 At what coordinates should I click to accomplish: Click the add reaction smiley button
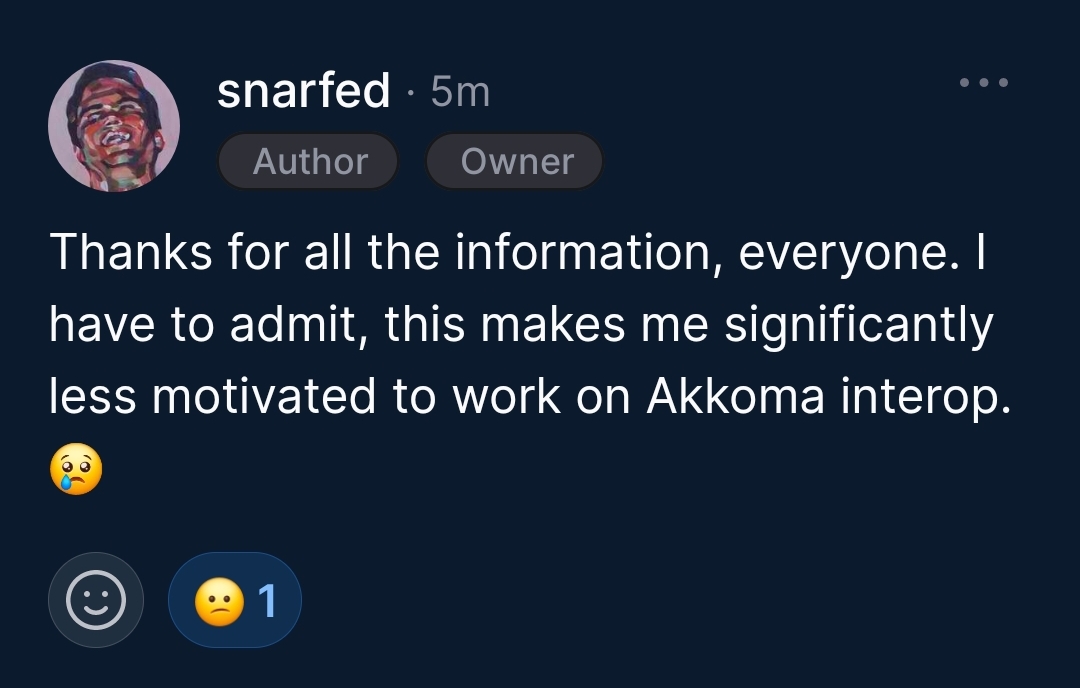point(96,600)
